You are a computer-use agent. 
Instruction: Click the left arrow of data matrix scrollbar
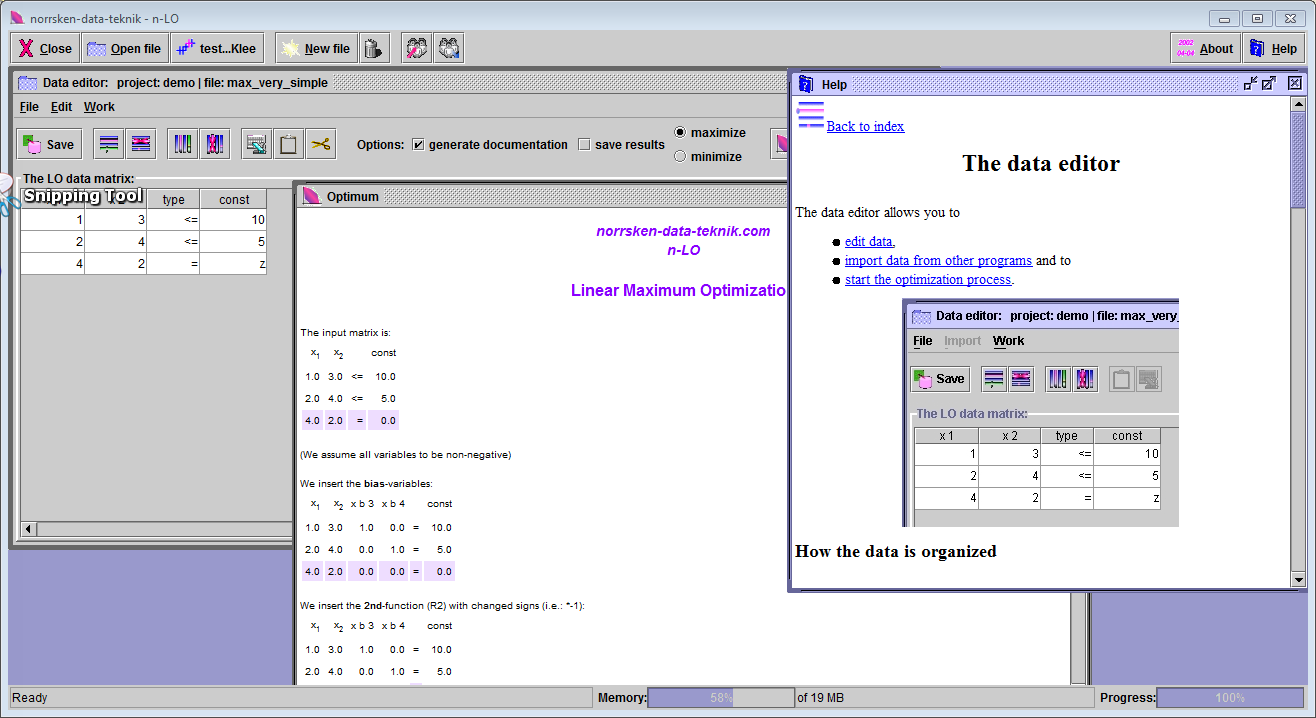click(28, 529)
